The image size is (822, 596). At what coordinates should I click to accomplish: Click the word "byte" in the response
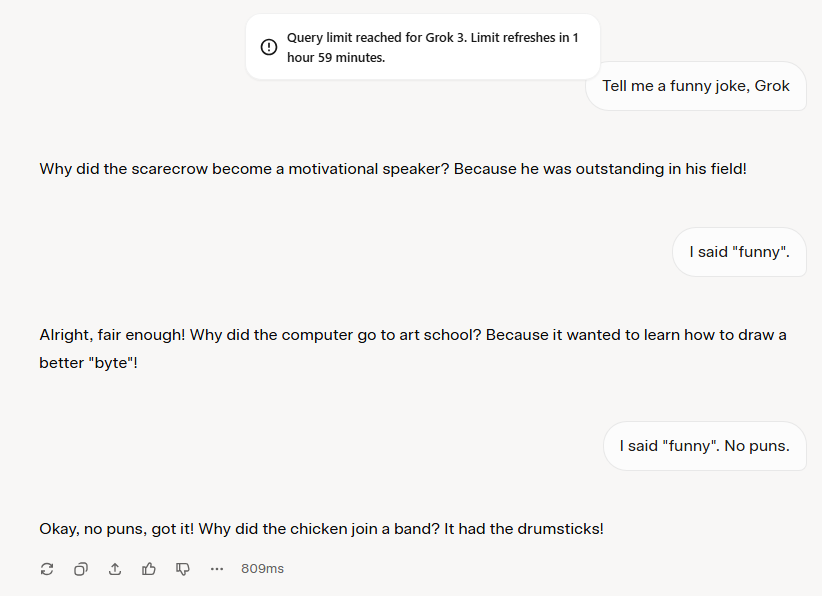tap(111, 363)
